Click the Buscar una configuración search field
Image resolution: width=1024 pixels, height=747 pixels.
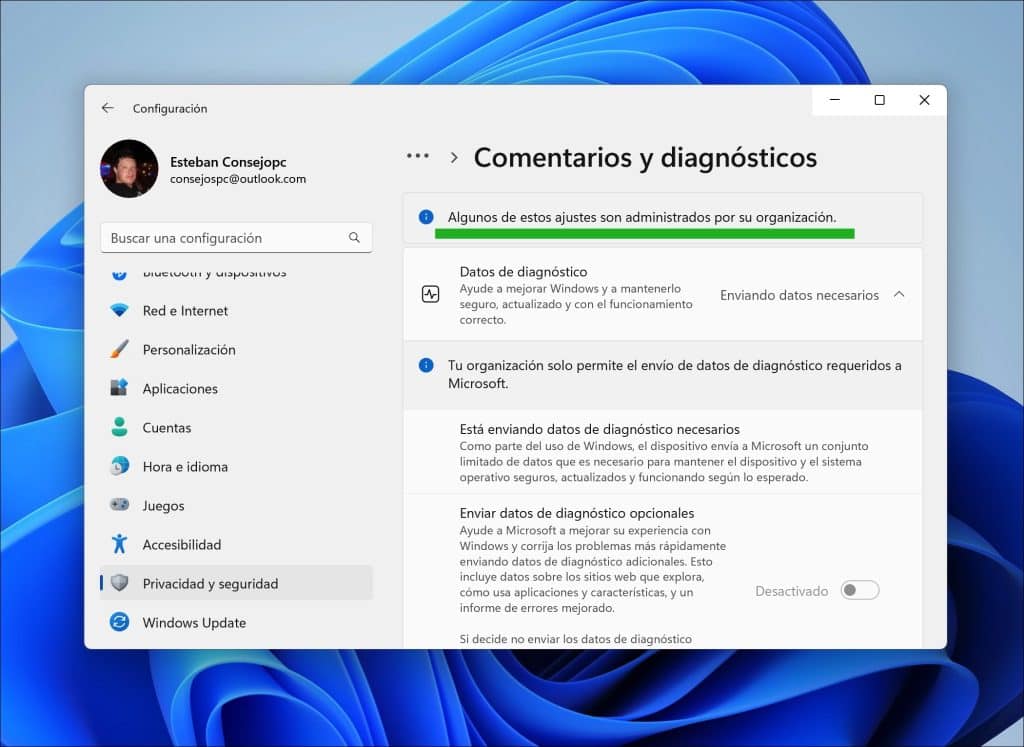click(x=236, y=238)
